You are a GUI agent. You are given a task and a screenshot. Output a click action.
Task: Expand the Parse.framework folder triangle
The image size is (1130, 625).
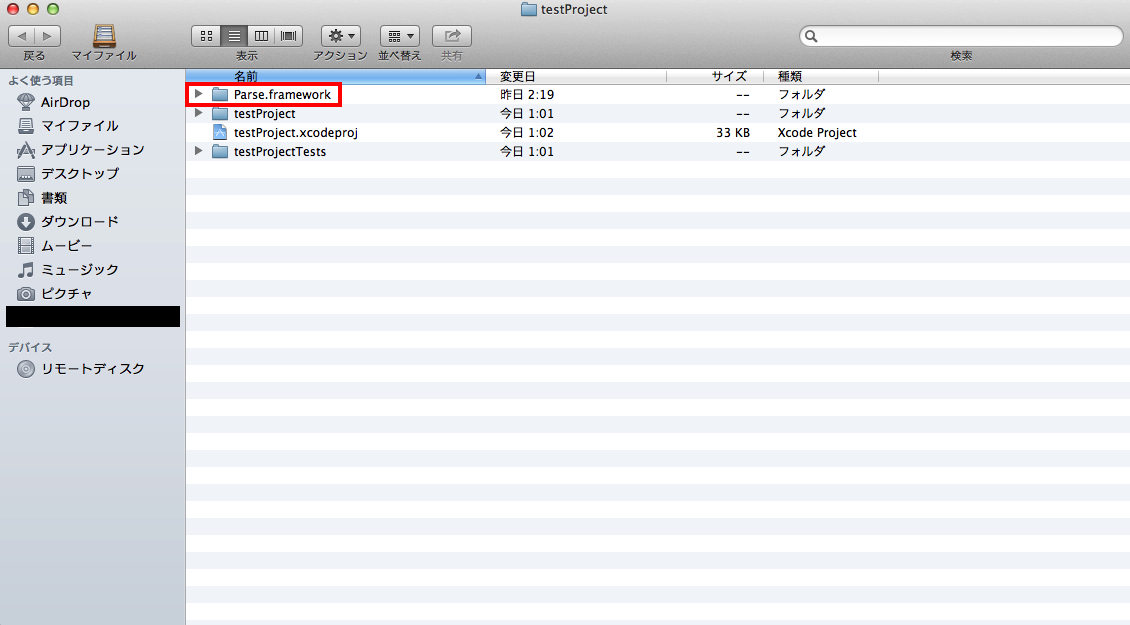199,94
